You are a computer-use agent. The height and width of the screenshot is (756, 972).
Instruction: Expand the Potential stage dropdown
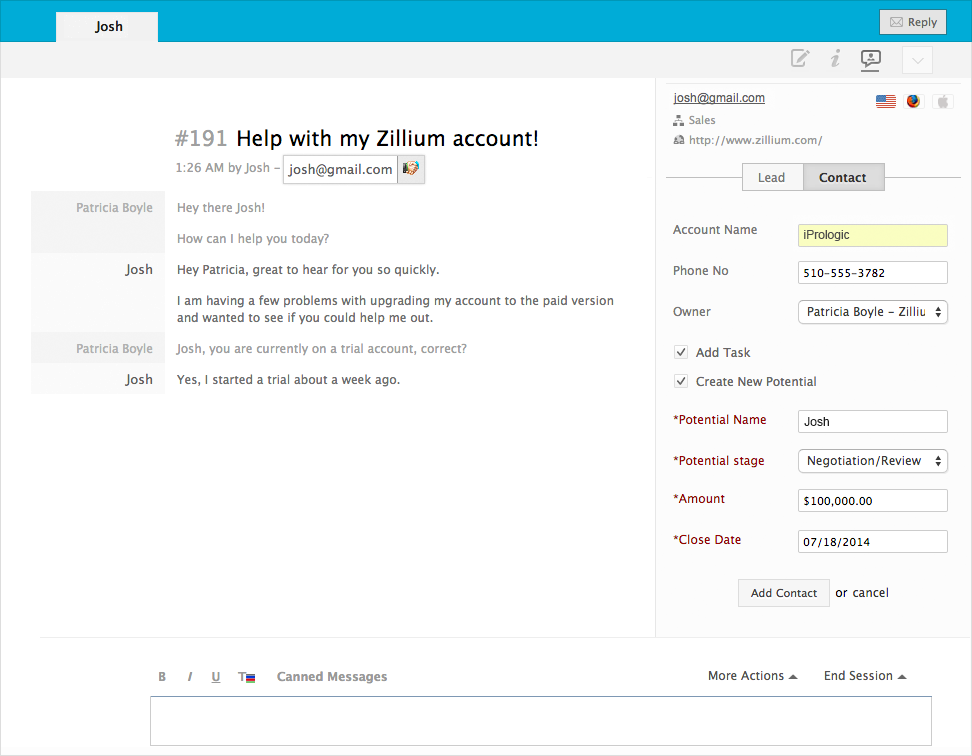click(x=872, y=461)
